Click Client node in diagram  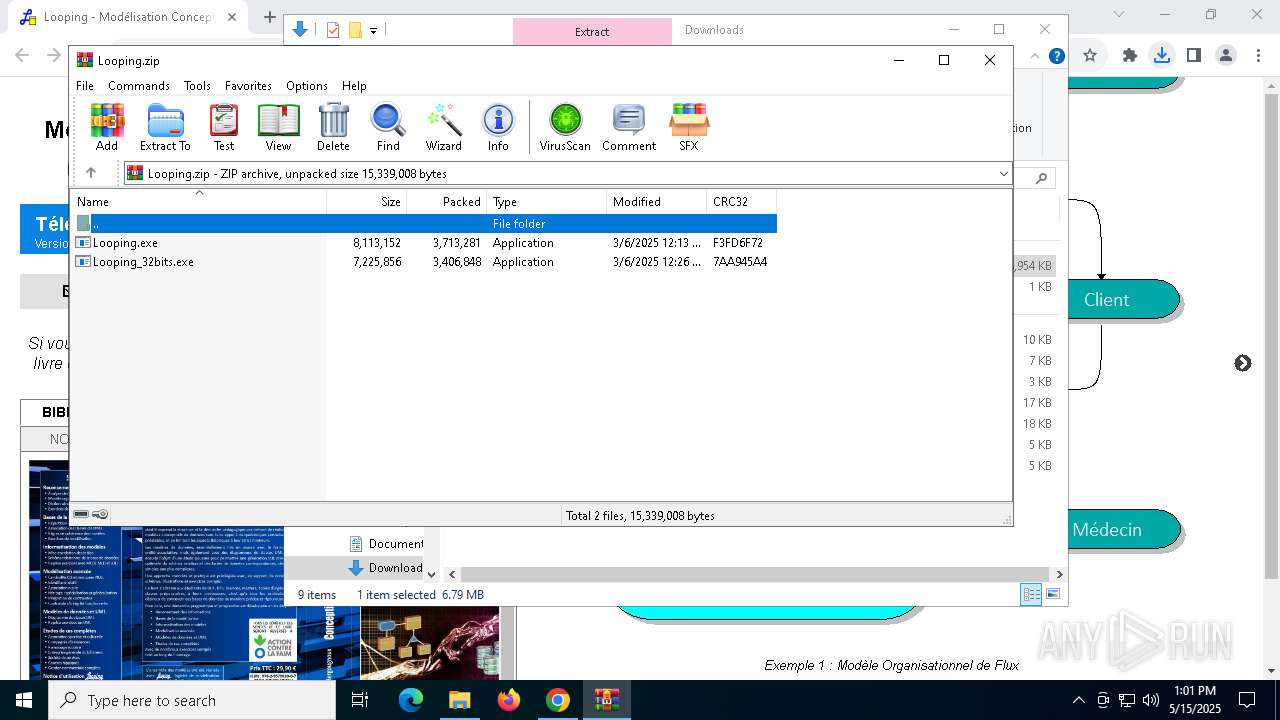click(1106, 300)
